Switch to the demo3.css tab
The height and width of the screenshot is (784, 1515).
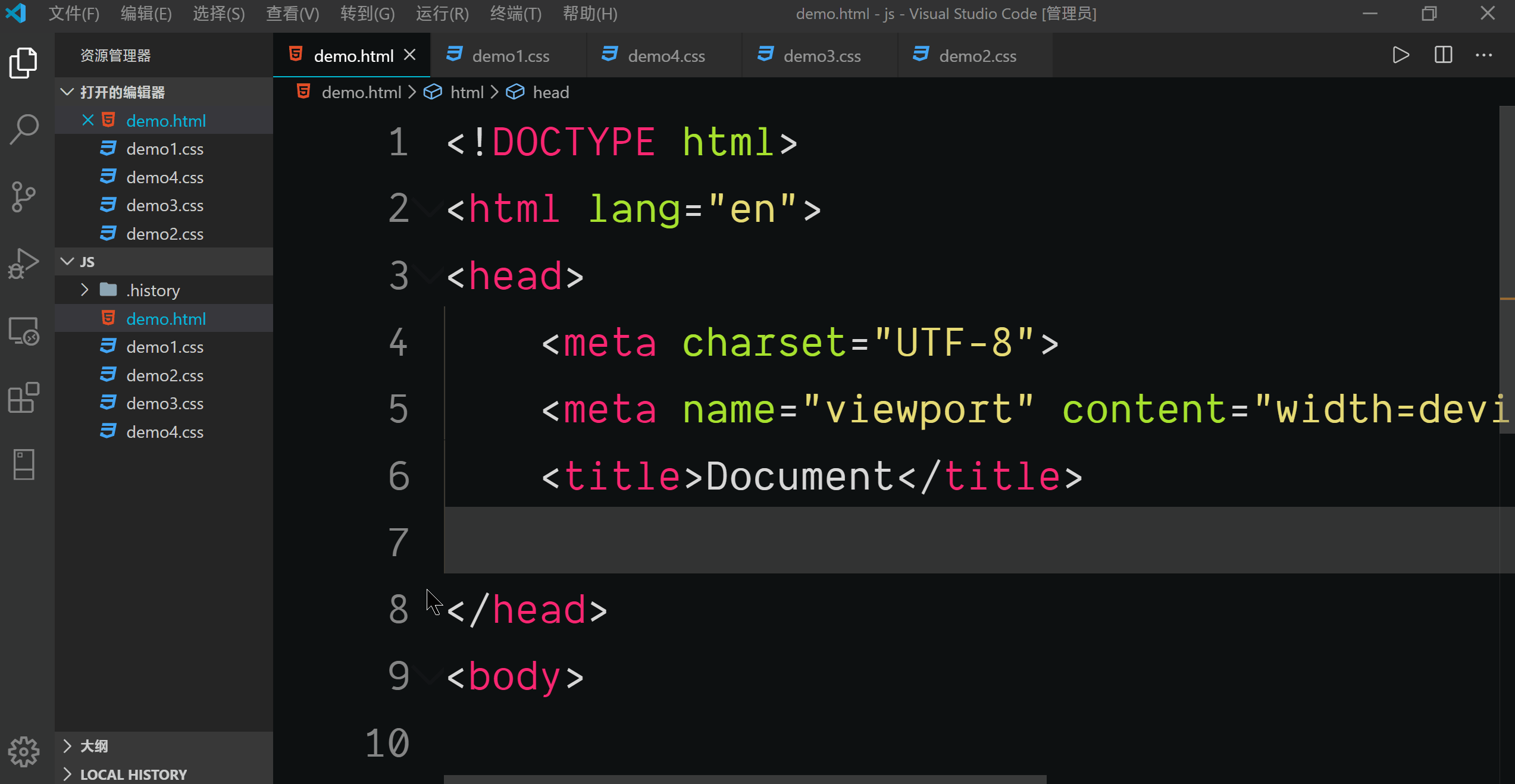[821, 56]
